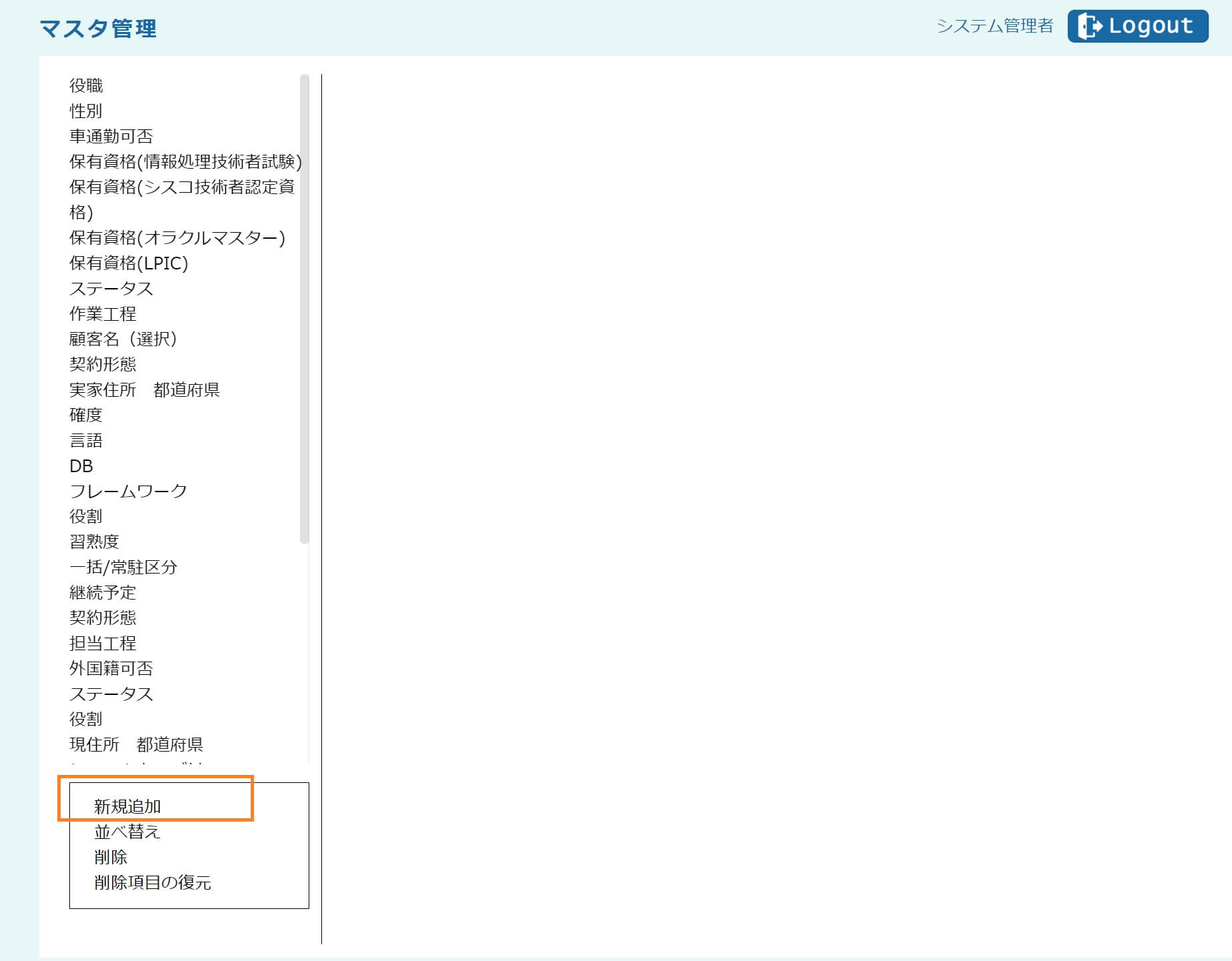Viewport: 1232px width, 961px height.
Task: Select 性別 from the master list
Action: tap(86, 111)
